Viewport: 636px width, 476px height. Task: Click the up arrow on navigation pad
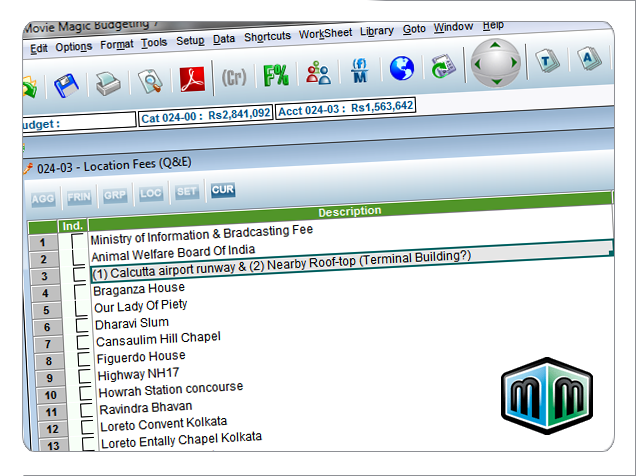(495, 45)
